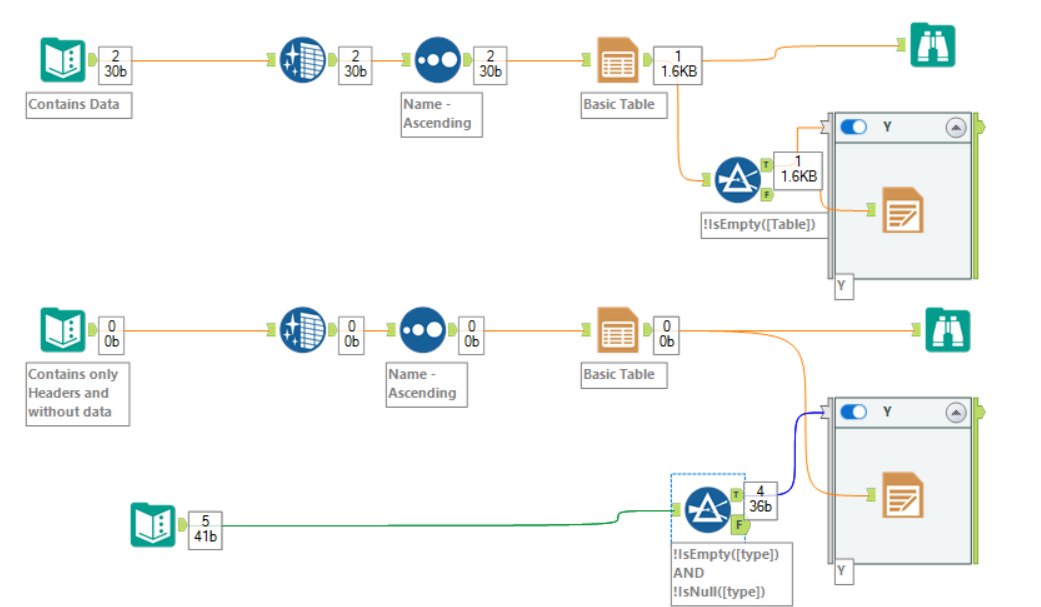Disable the bottom container's blue toggle
The height and width of the screenshot is (607, 1041).
pos(855,412)
